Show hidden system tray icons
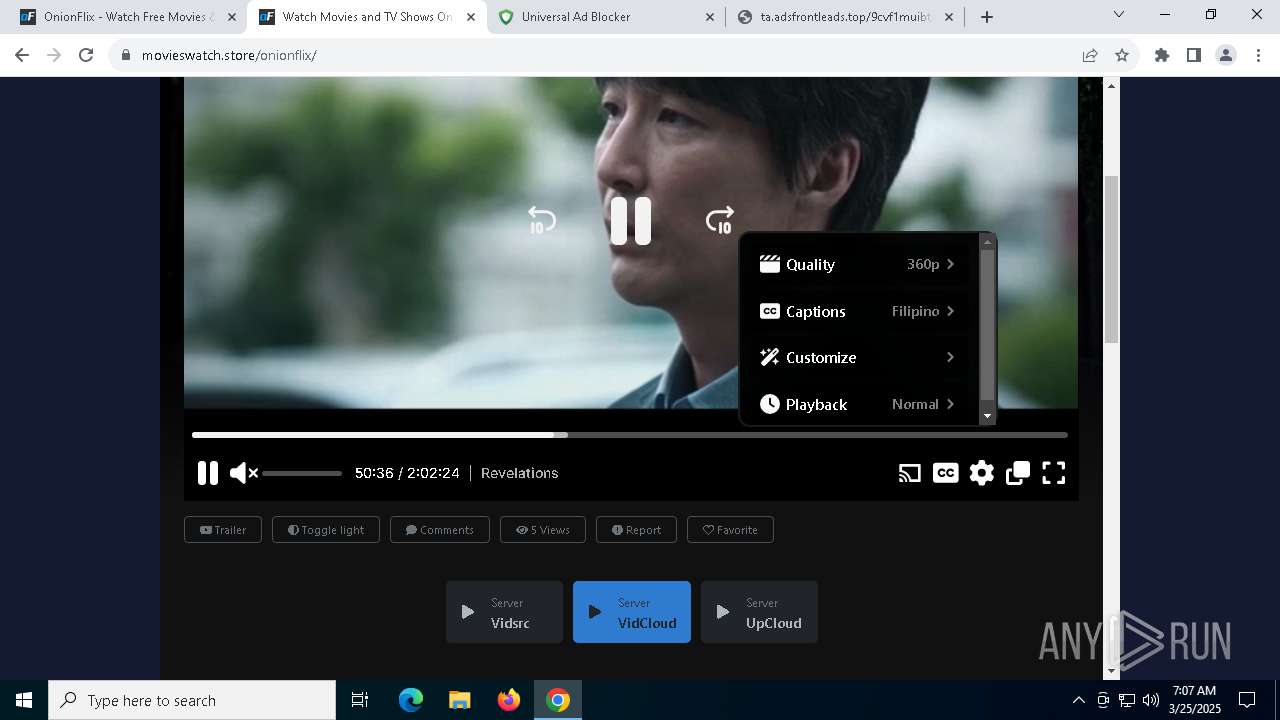This screenshot has height=720, width=1280. tap(1079, 700)
